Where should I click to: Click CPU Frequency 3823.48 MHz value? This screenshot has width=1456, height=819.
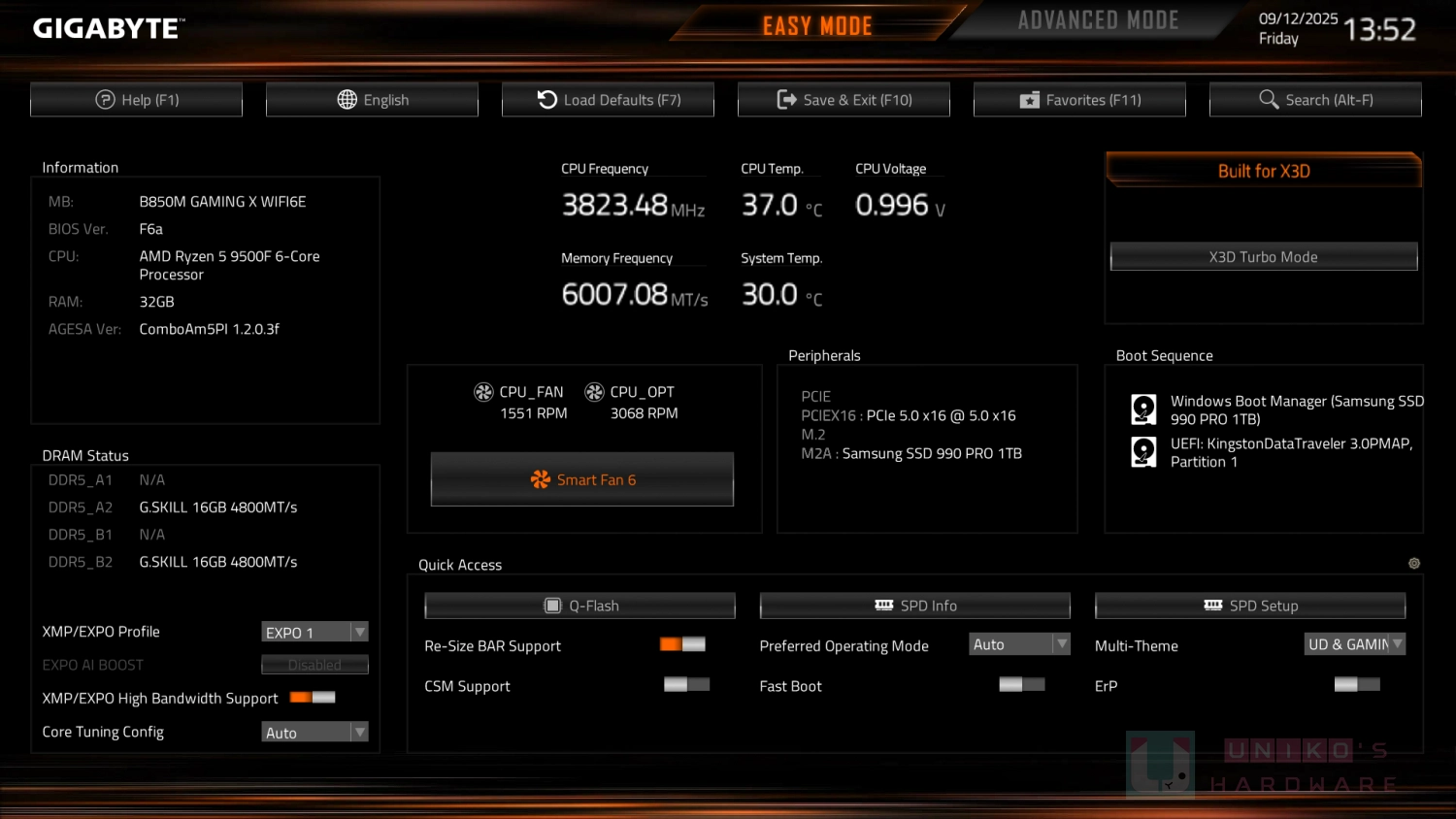click(633, 205)
